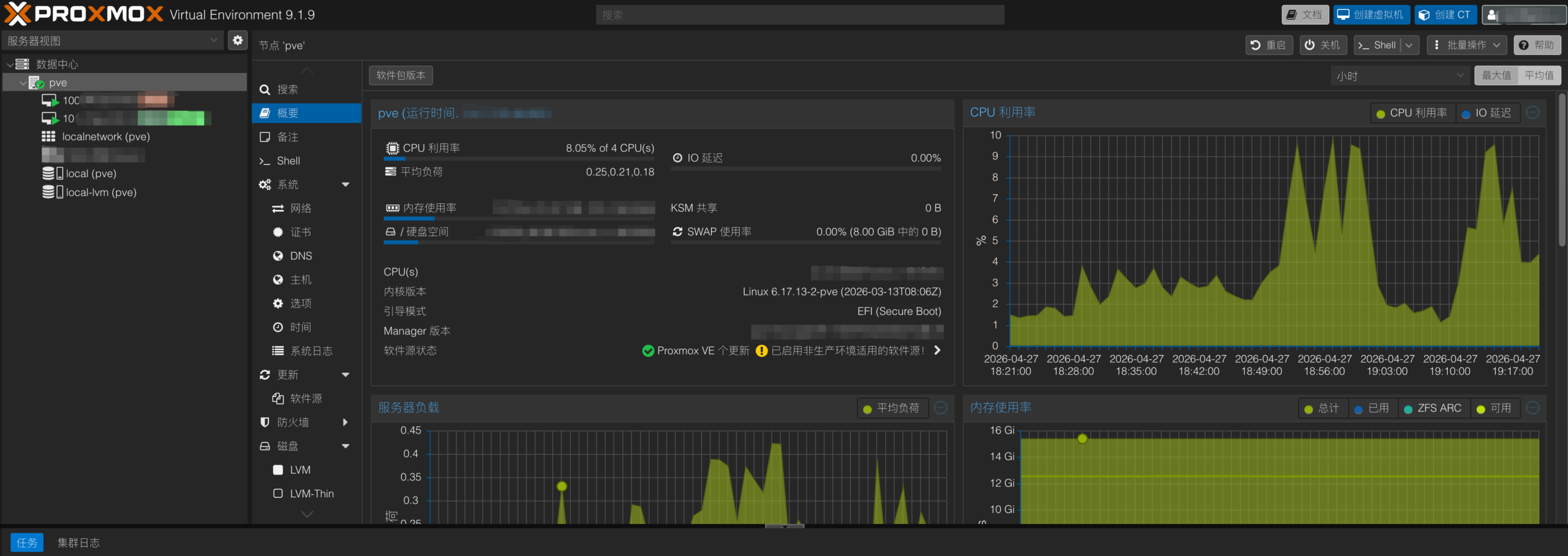Click the 文档 button
This screenshot has width=1568, height=556.
click(1305, 15)
